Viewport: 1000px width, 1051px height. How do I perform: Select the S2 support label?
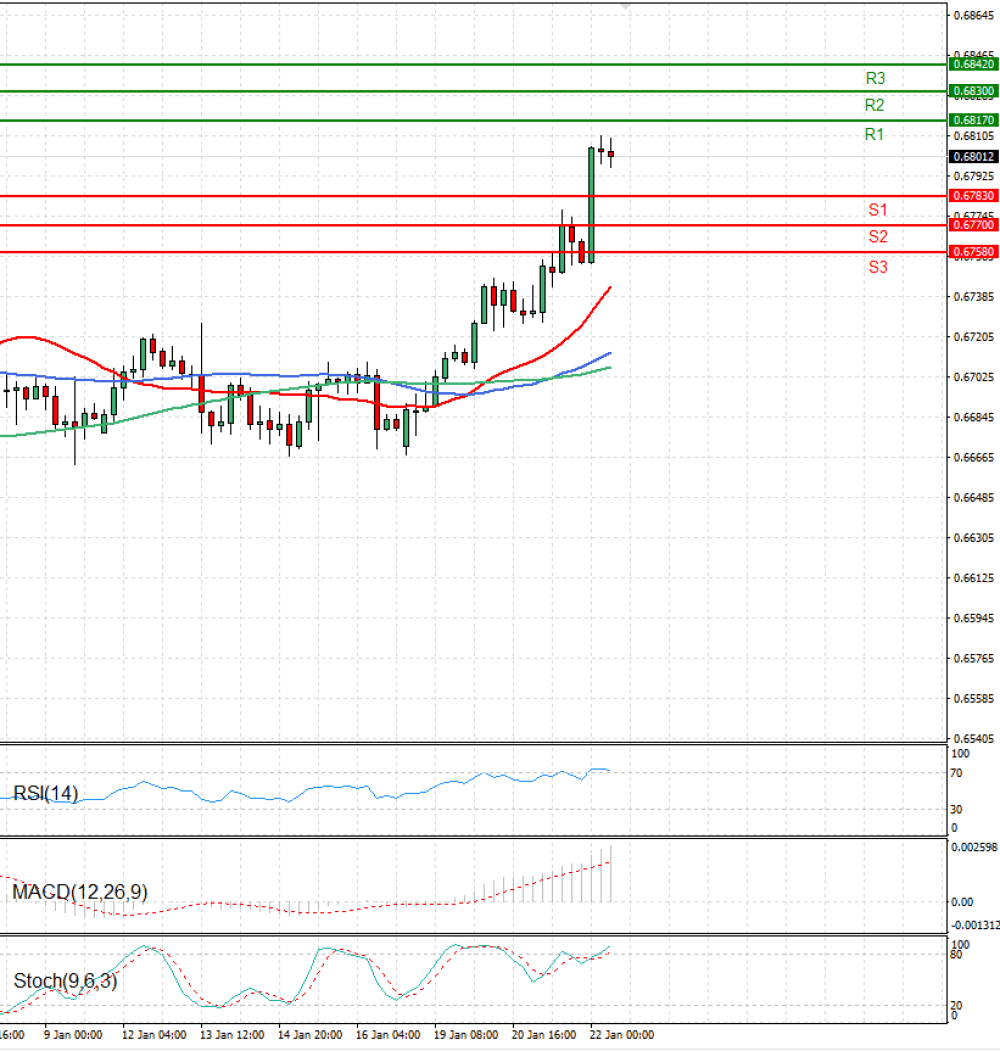[x=878, y=238]
